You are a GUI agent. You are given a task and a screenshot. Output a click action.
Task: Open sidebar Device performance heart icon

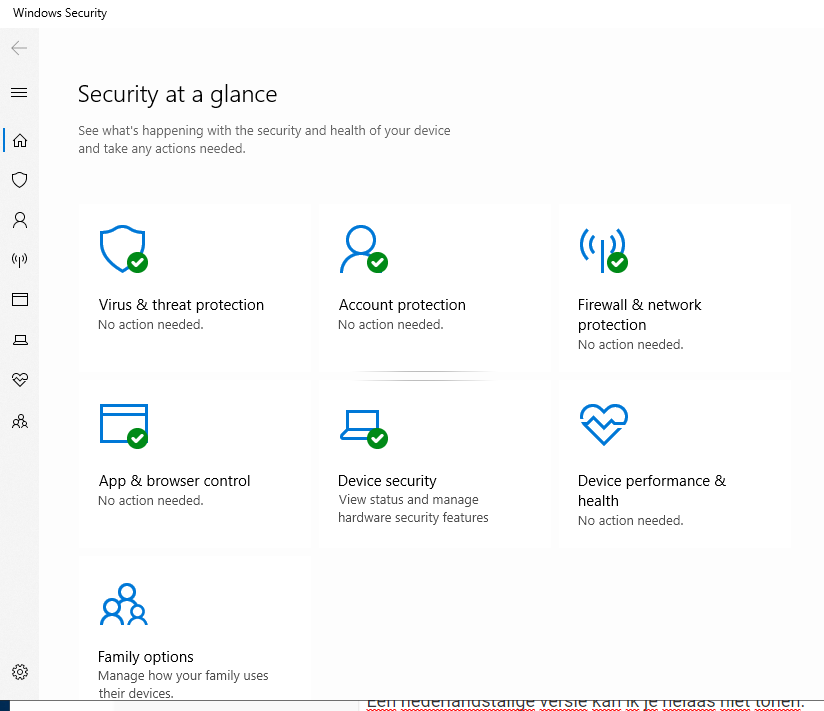(19, 380)
